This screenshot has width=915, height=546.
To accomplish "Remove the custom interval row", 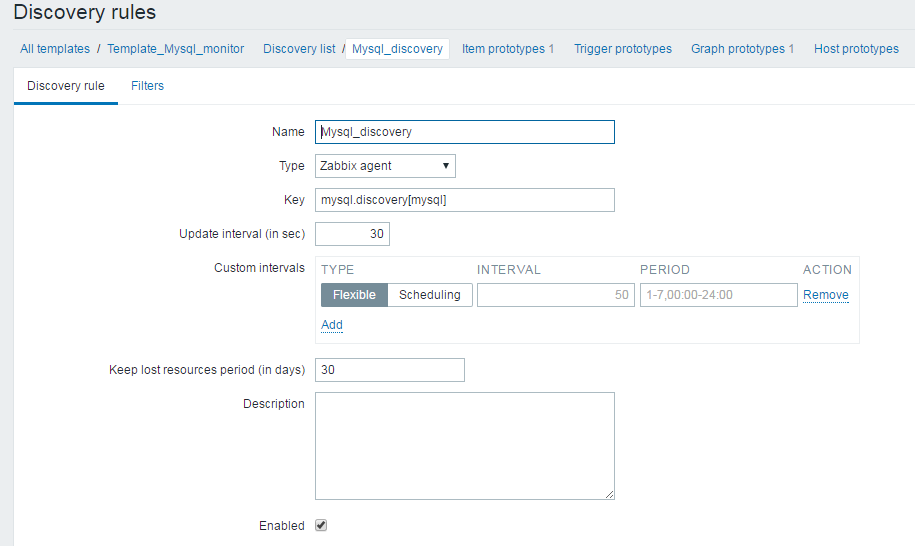I will point(826,295).
